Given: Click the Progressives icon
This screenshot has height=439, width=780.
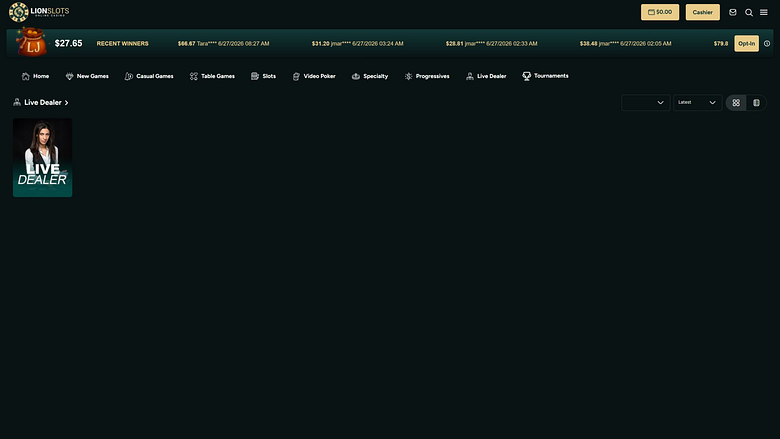Looking at the screenshot, I should point(408,76).
